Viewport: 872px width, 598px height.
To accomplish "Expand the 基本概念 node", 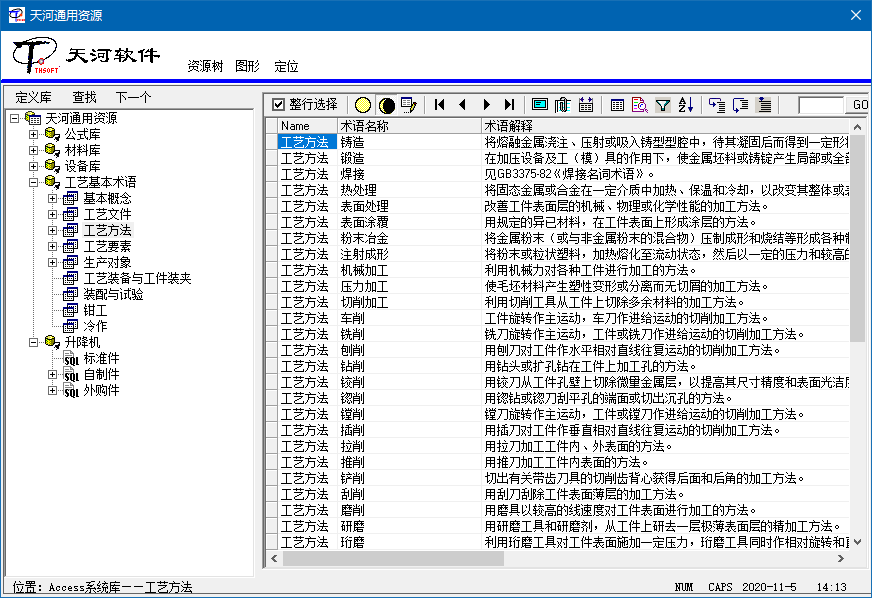I will click(x=52, y=198).
